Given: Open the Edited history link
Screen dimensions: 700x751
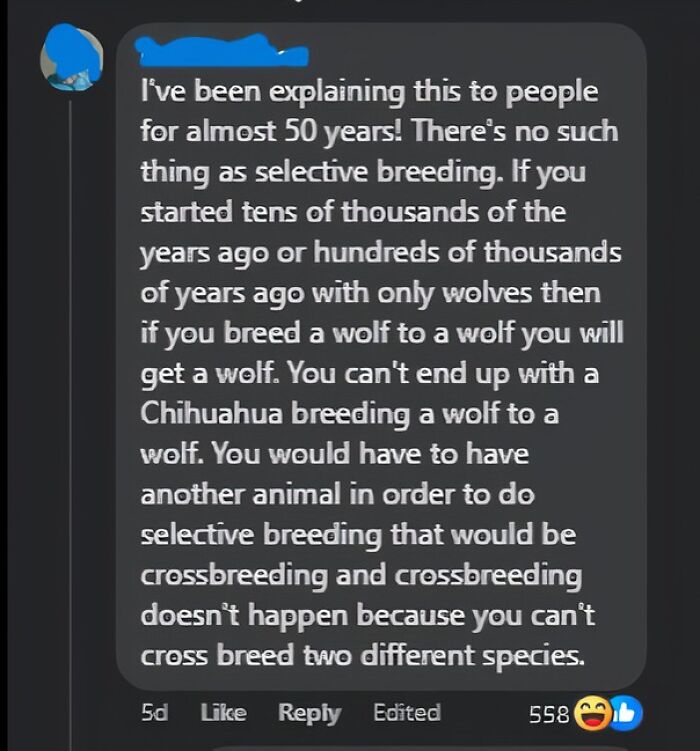Looking at the screenshot, I should (406, 712).
